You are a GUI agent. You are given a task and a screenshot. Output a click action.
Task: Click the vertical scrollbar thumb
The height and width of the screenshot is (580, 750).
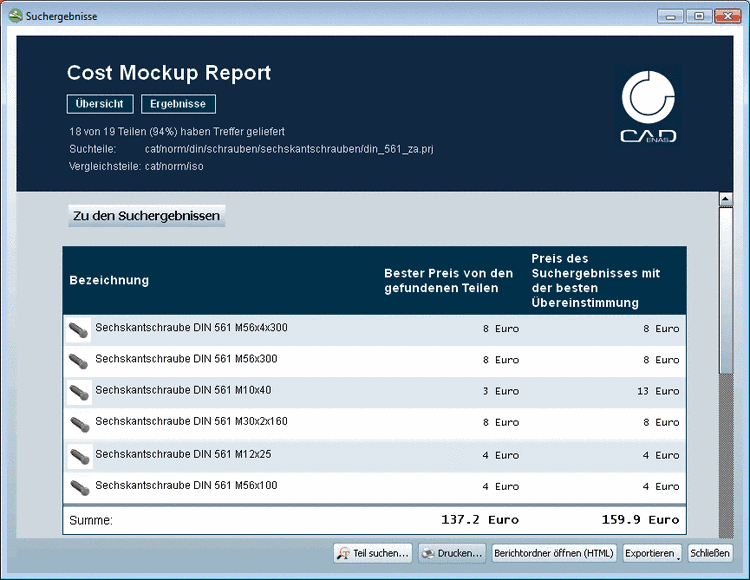726,290
